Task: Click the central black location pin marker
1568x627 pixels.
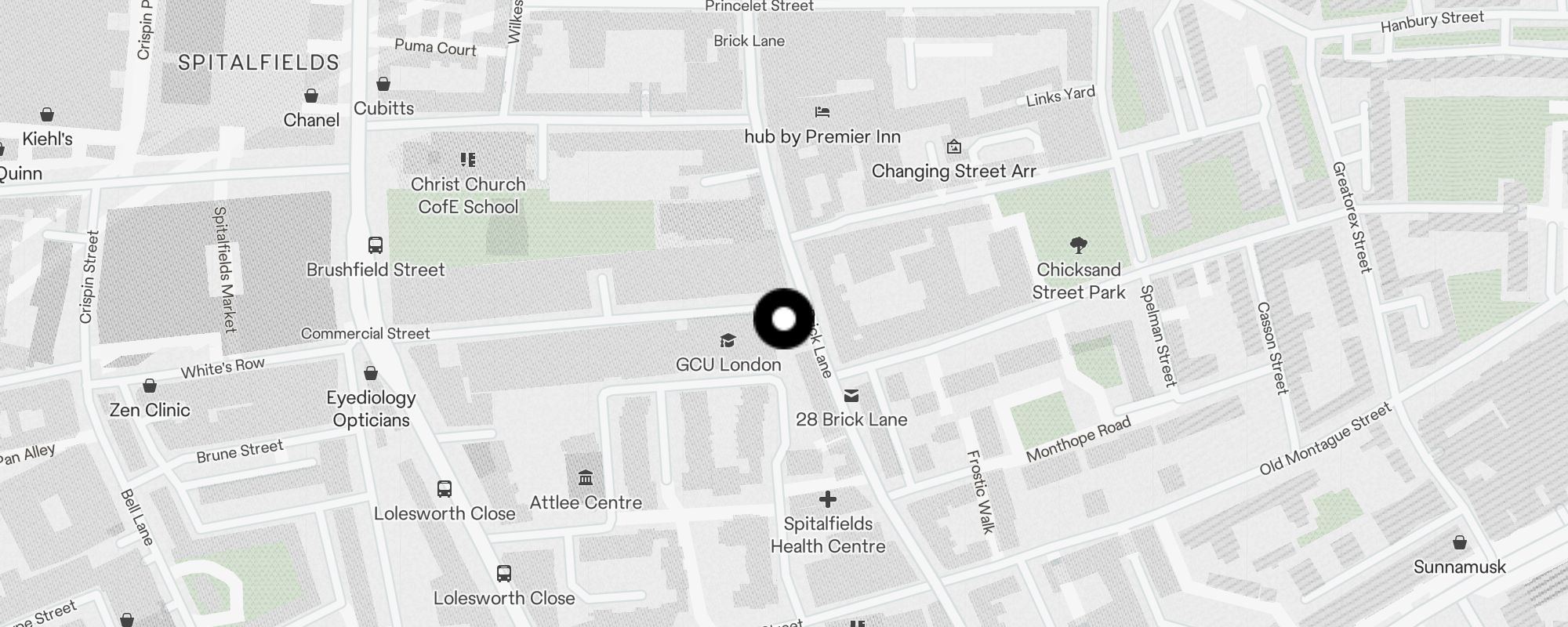Action: click(x=784, y=319)
